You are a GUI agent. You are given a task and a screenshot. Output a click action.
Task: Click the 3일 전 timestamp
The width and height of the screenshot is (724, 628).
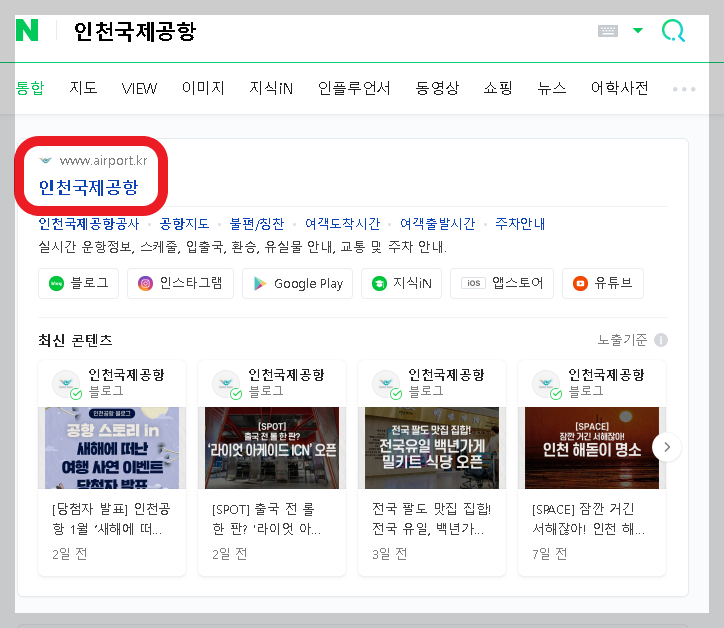[x=389, y=554]
